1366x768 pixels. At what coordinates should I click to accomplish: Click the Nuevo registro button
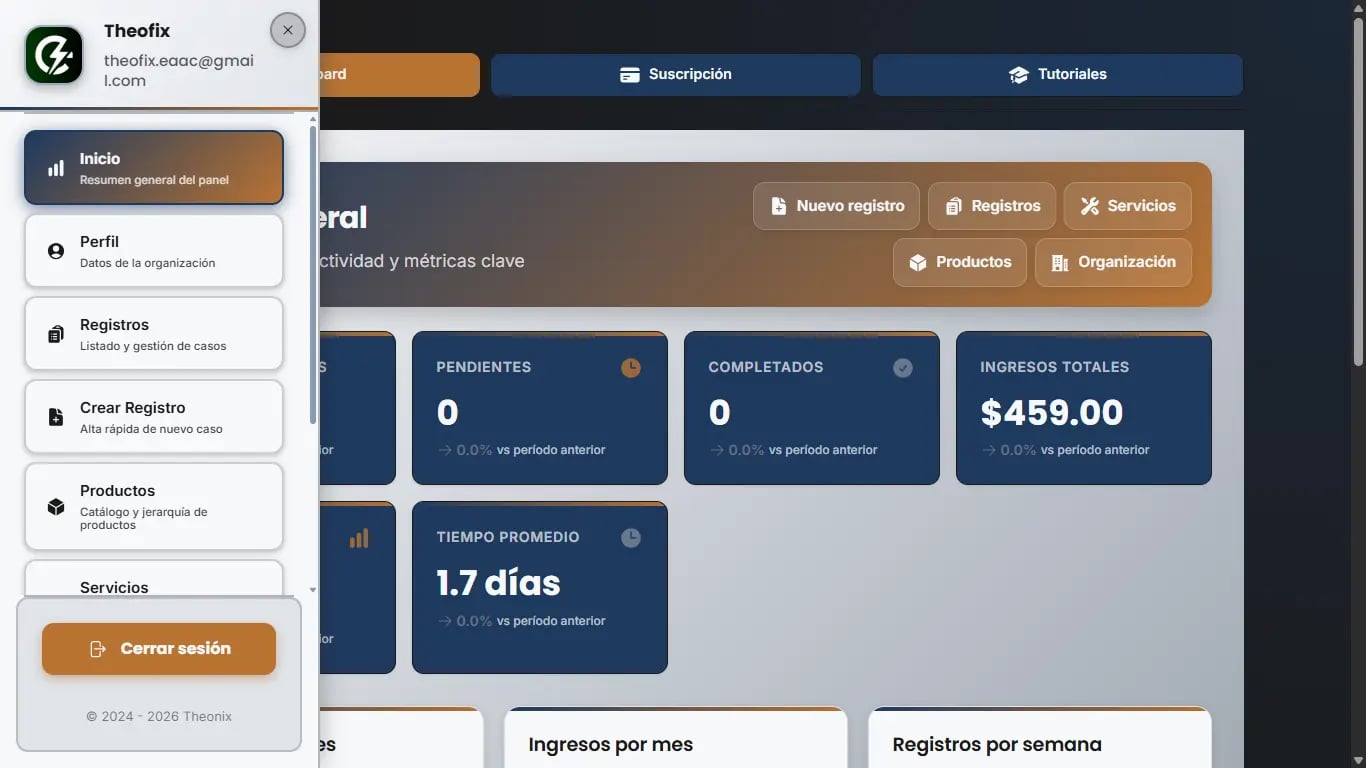[836, 205]
